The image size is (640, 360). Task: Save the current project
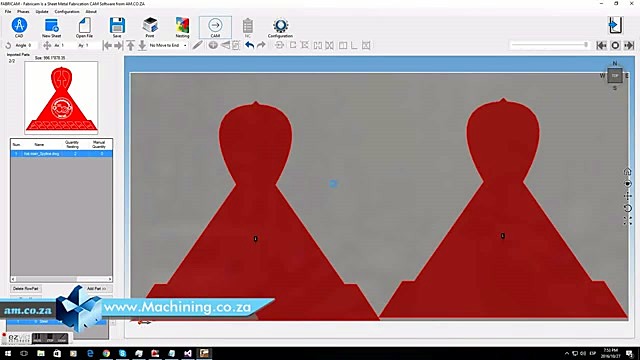(117, 28)
